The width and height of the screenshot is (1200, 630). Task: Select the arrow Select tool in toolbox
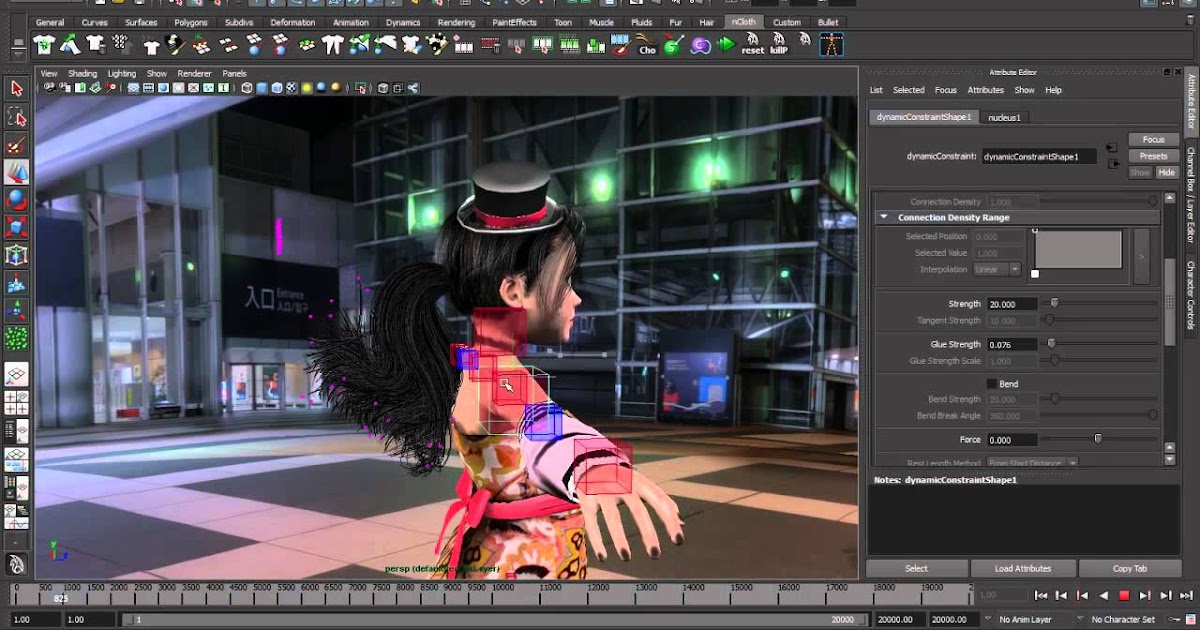(x=16, y=89)
